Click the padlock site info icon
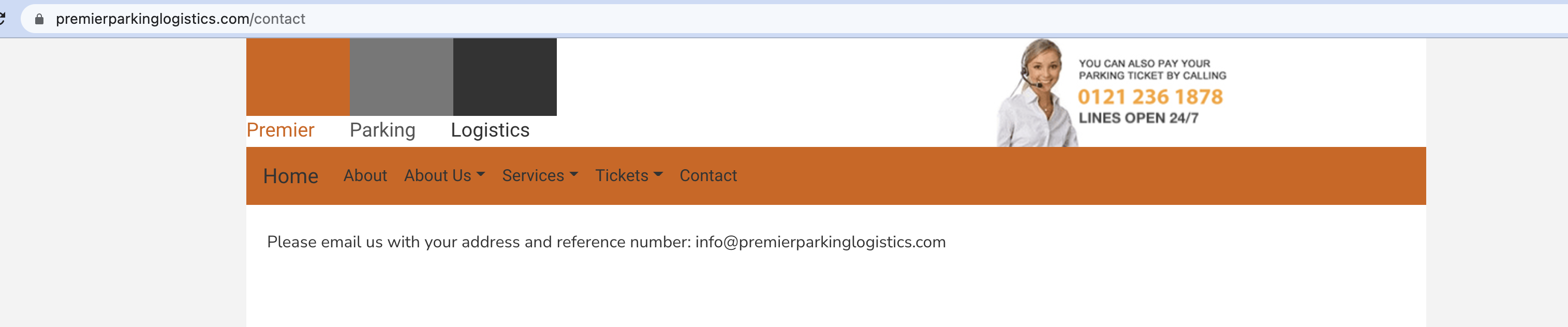Viewport: 1568px width, 327px height. click(x=39, y=19)
